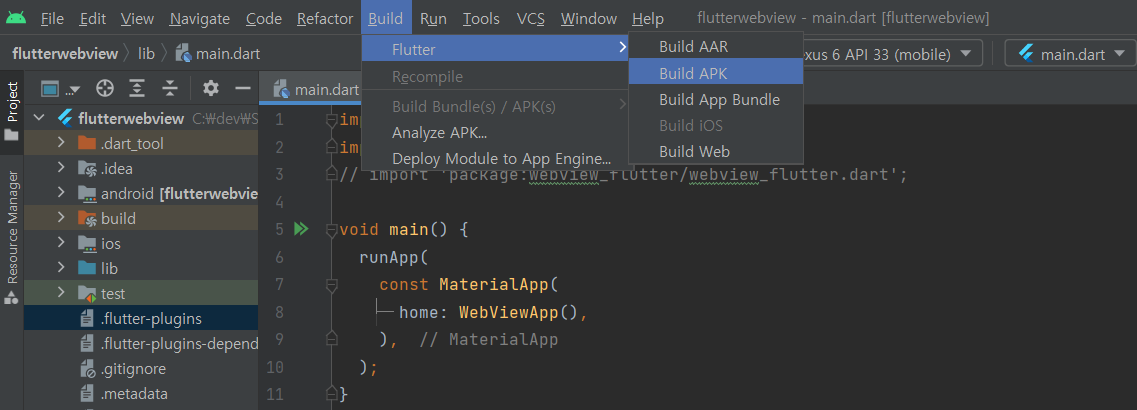Open the View menu

coord(137,19)
